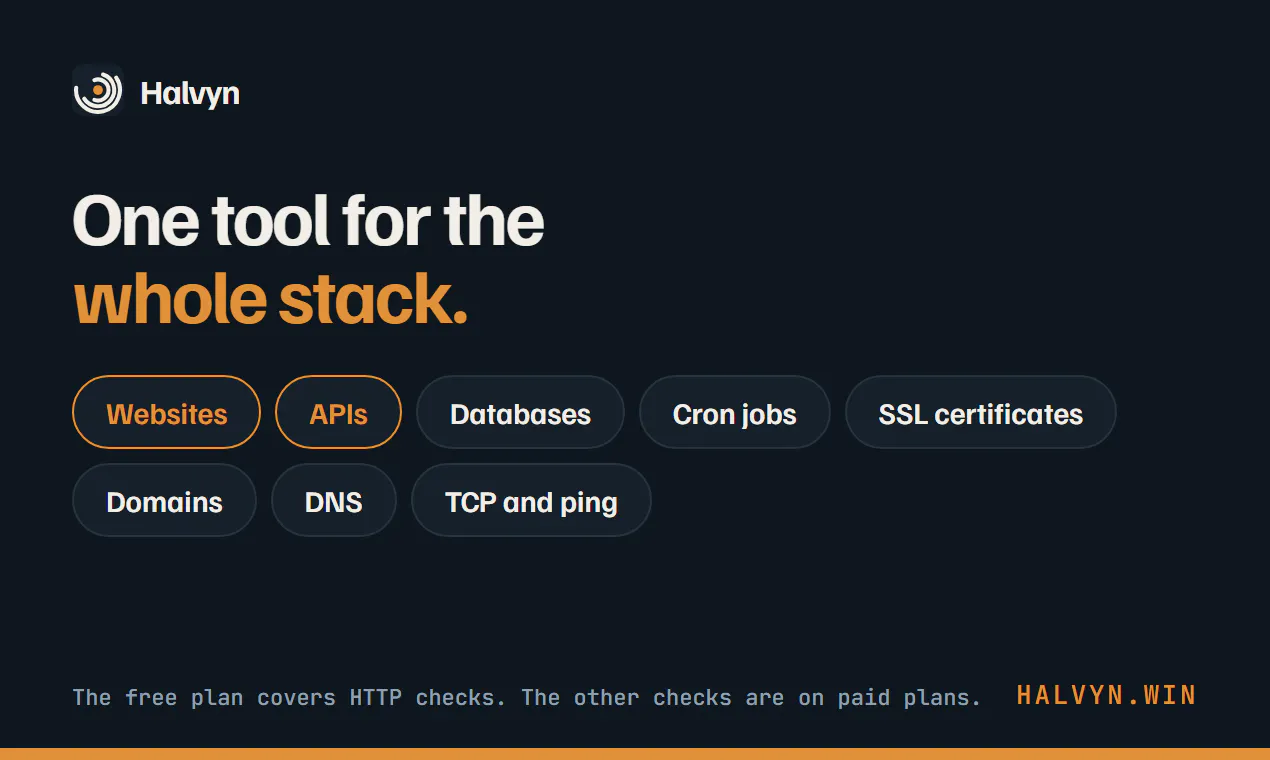Viewport: 1270px width, 760px height.
Task: Click the orange center dot of the logo
Action: click(97, 91)
